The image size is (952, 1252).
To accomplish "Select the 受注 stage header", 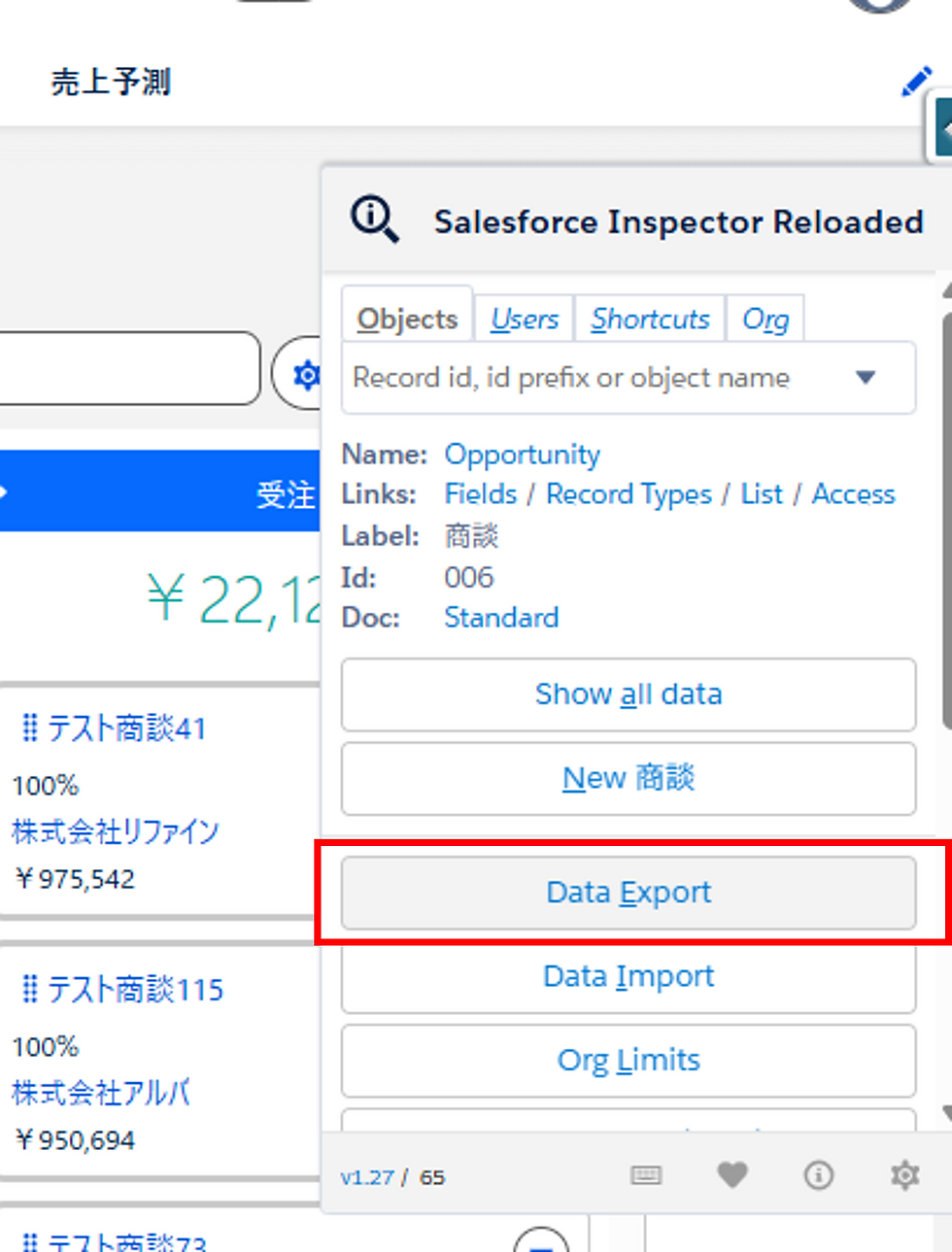I will pyautogui.click(x=159, y=491).
